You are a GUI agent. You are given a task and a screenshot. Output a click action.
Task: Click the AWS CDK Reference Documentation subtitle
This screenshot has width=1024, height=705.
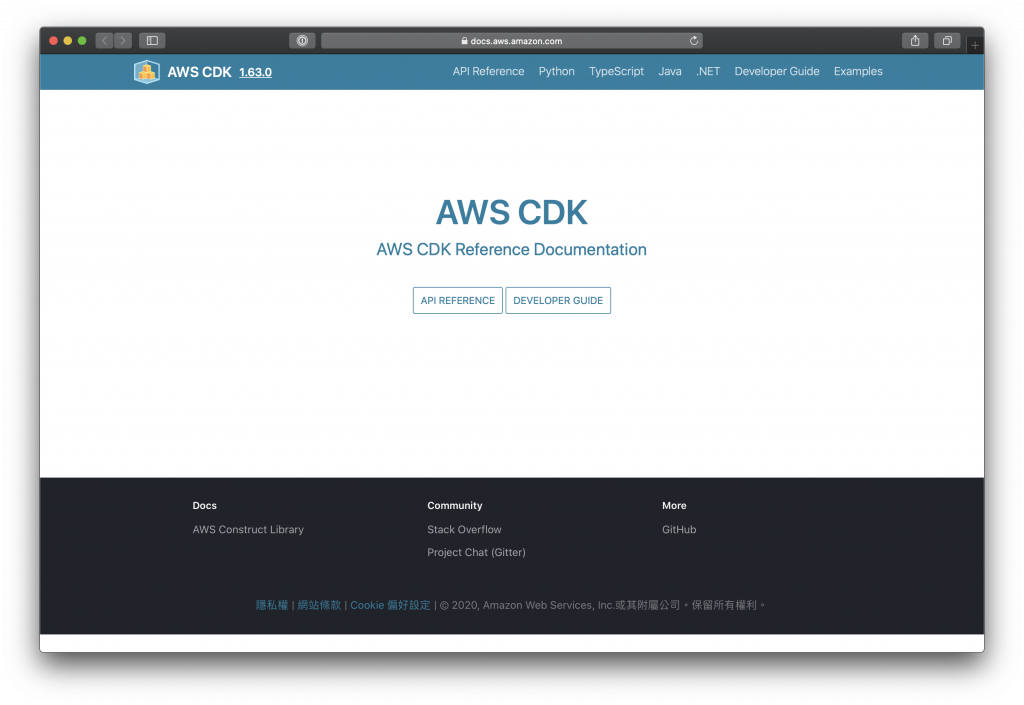click(511, 249)
